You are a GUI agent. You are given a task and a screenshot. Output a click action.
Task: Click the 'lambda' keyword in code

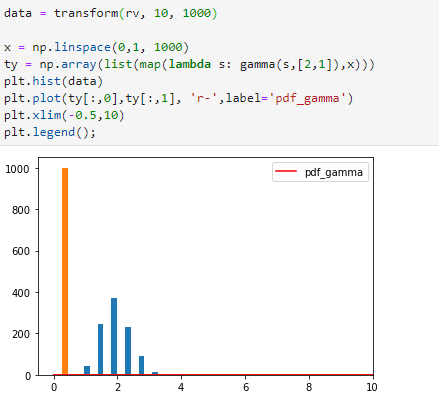click(x=190, y=64)
